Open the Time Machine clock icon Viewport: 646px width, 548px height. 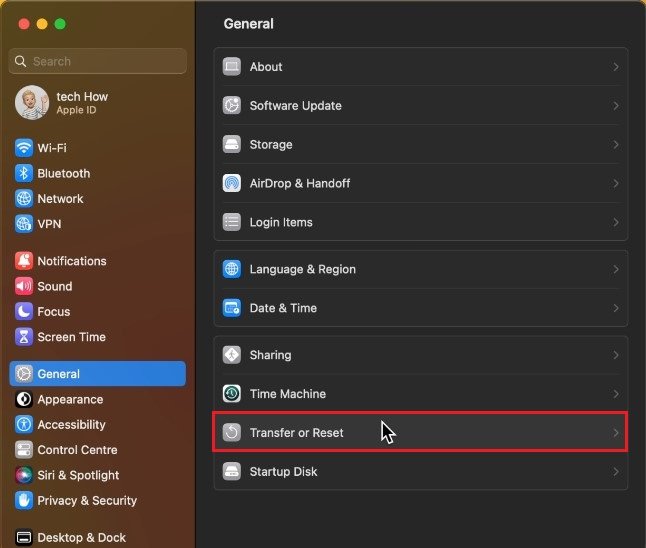[x=232, y=394]
